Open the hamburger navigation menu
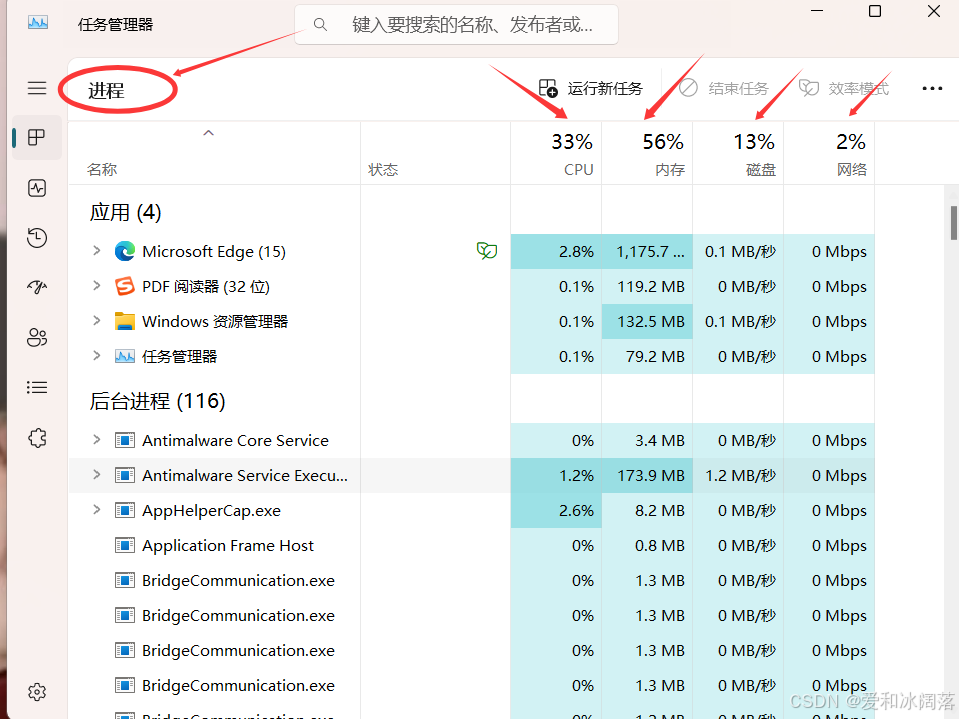This screenshot has width=959, height=719. click(37, 88)
